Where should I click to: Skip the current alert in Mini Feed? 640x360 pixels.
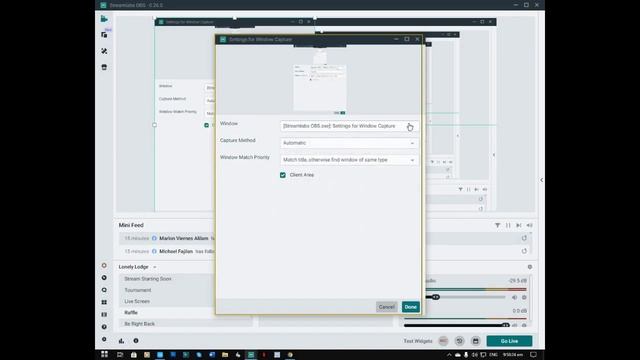pyautogui.click(x=518, y=225)
